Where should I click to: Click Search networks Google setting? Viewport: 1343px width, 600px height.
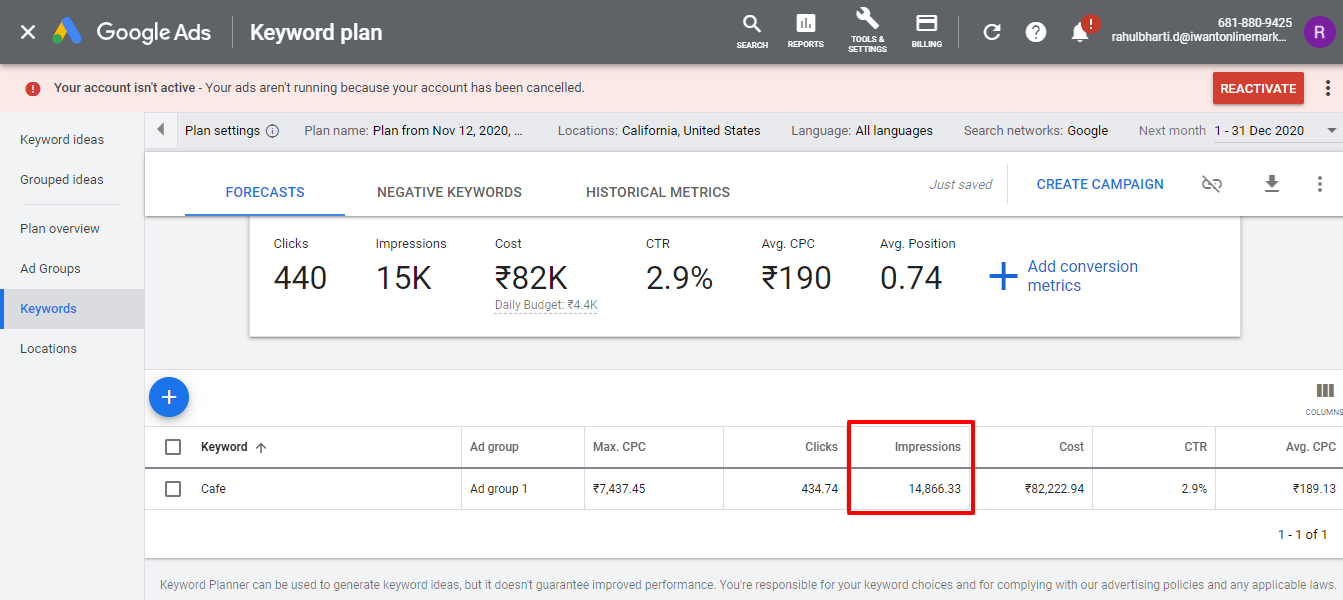point(1036,131)
